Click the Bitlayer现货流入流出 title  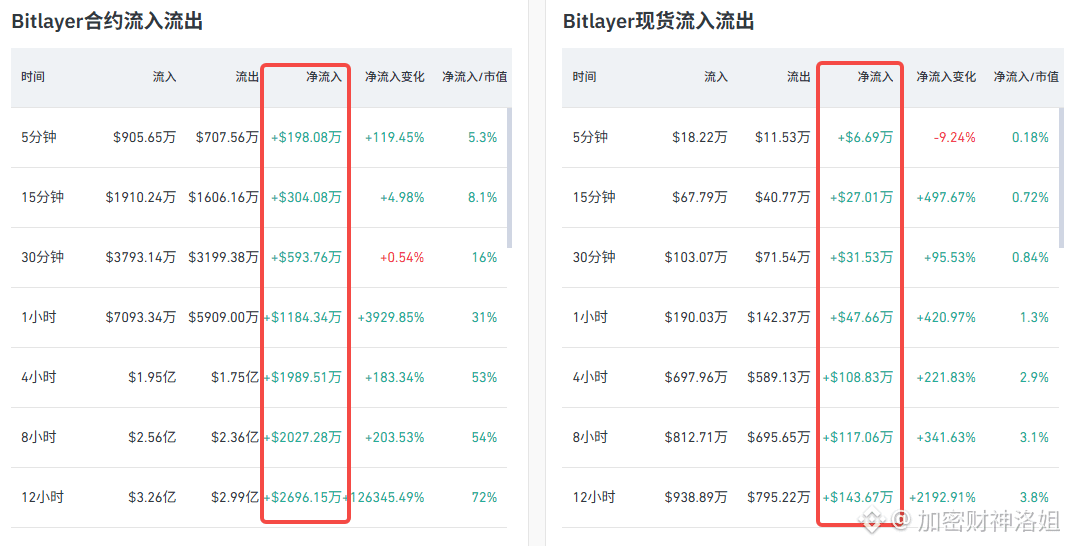click(x=659, y=21)
